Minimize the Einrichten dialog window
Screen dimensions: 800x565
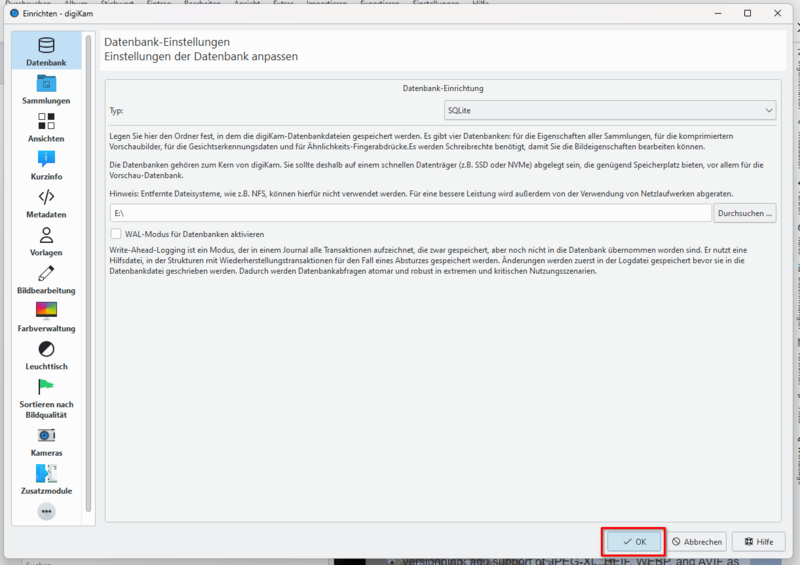(718, 13)
